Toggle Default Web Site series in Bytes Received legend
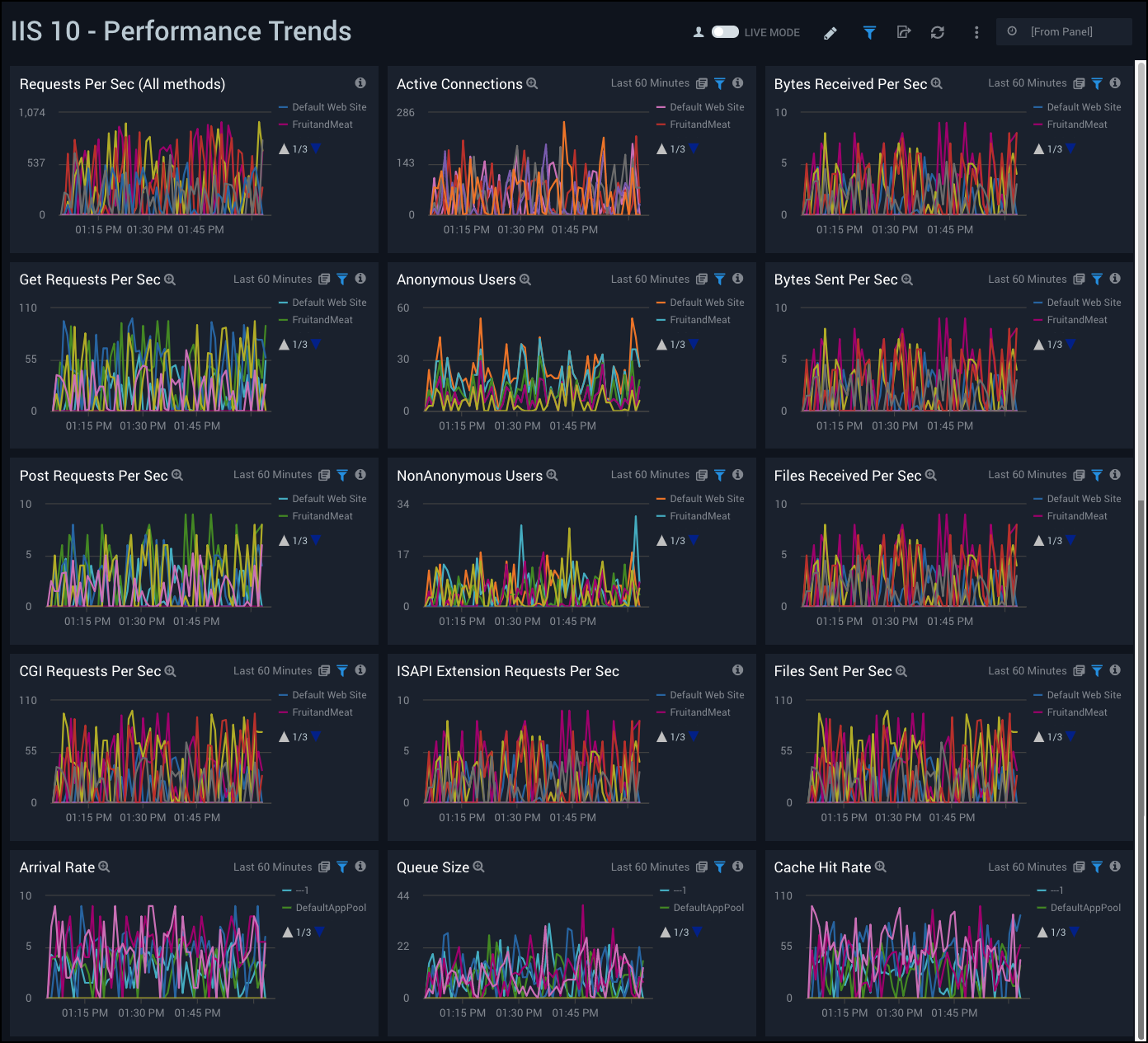 click(x=1078, y=107)
